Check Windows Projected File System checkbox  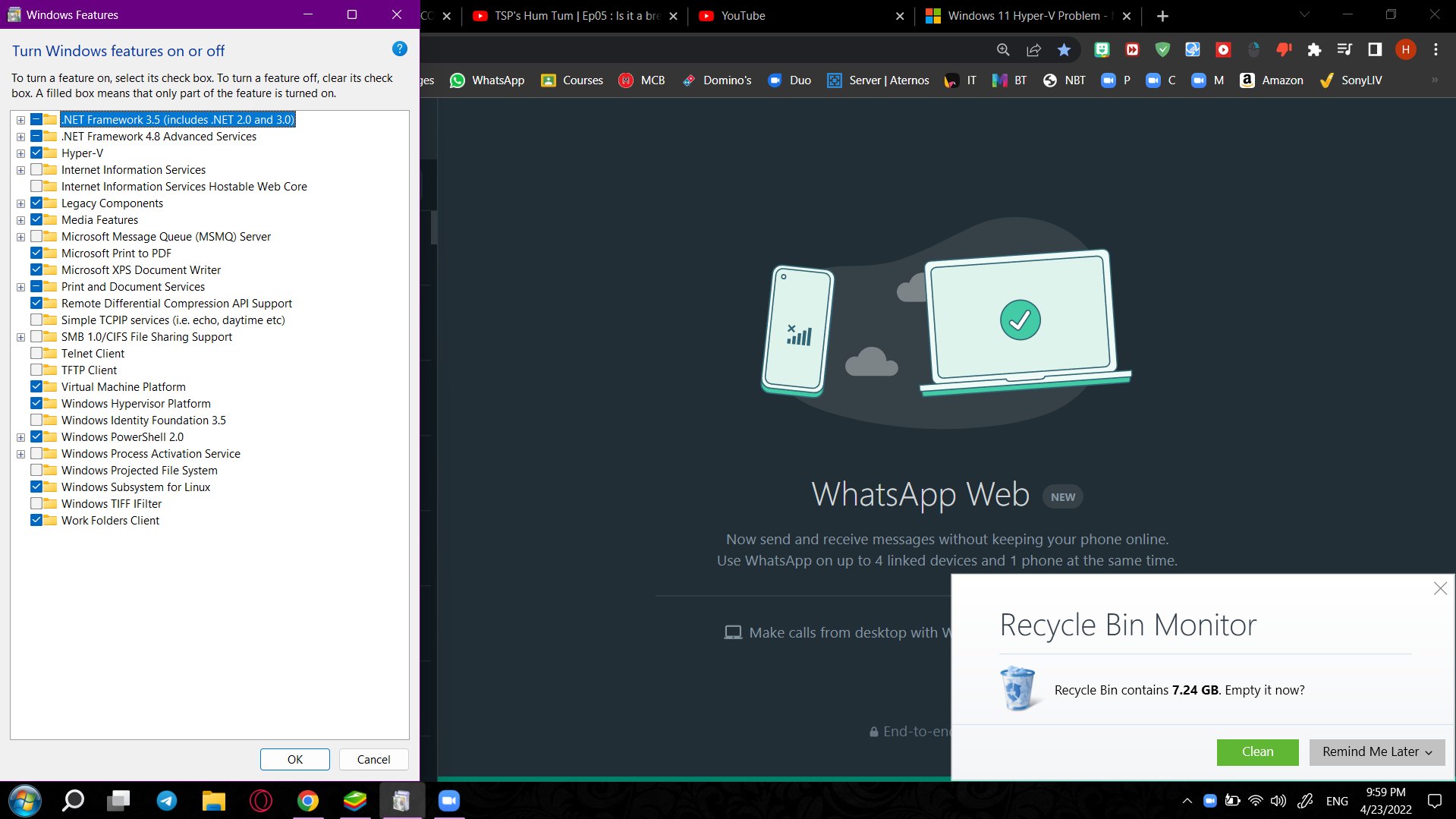click(x=36, y=470)
